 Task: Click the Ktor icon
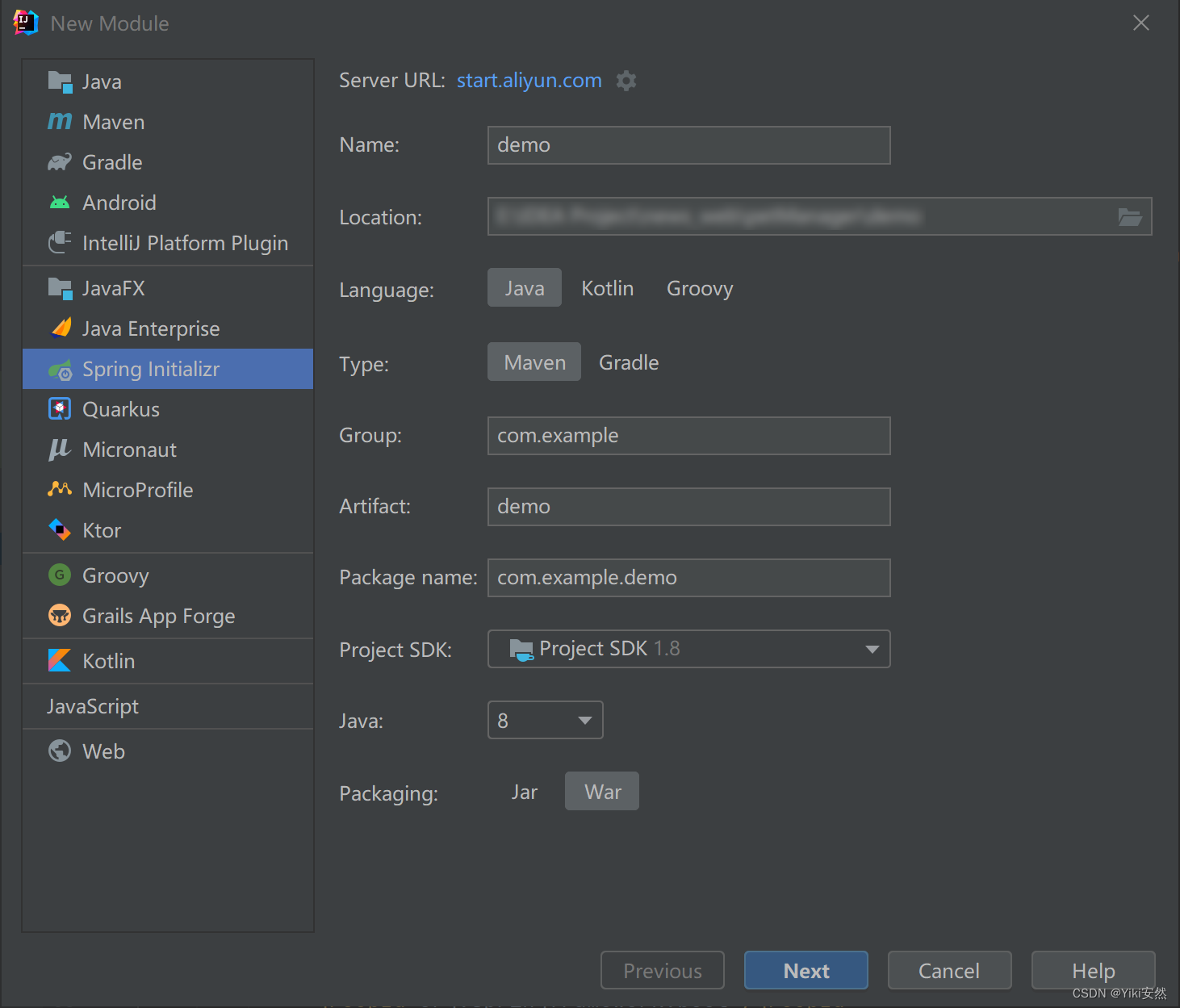pos(60,530)
